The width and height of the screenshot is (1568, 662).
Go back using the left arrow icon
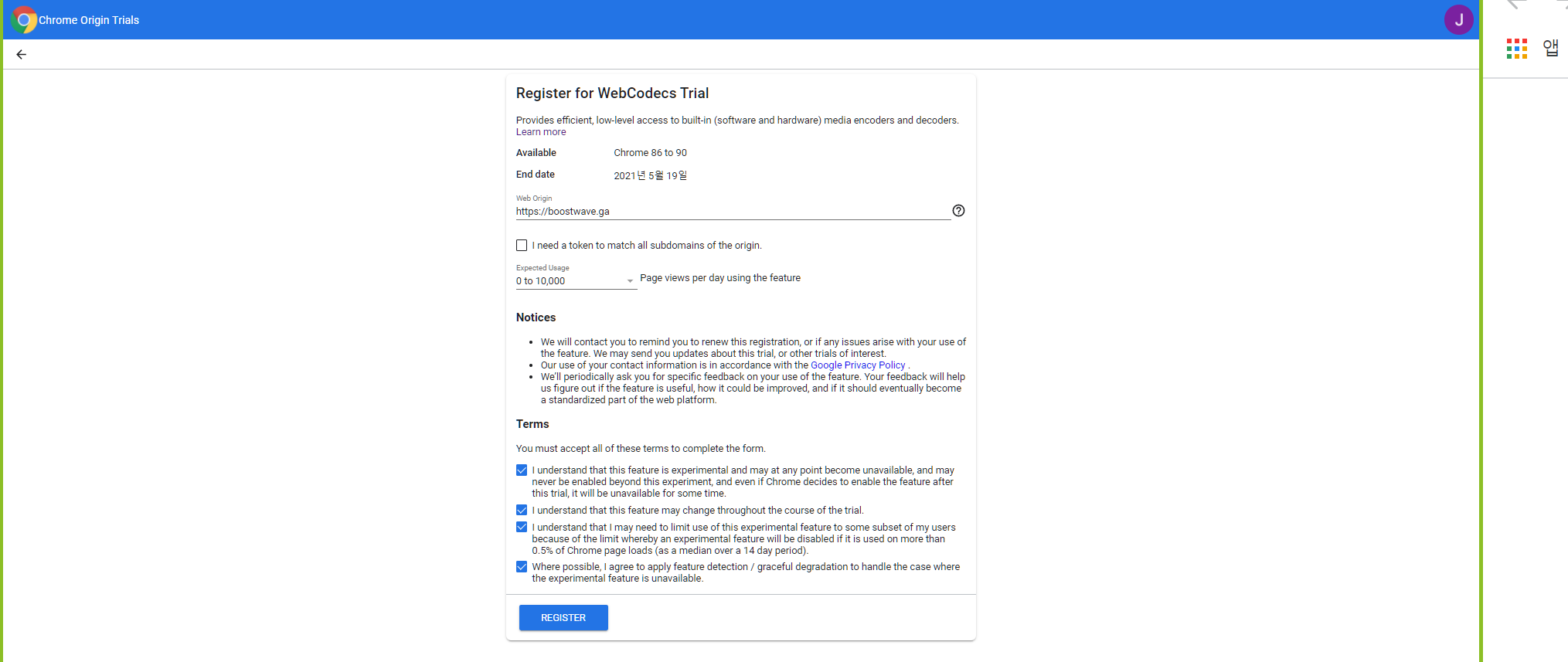click(x=22, y=54)
